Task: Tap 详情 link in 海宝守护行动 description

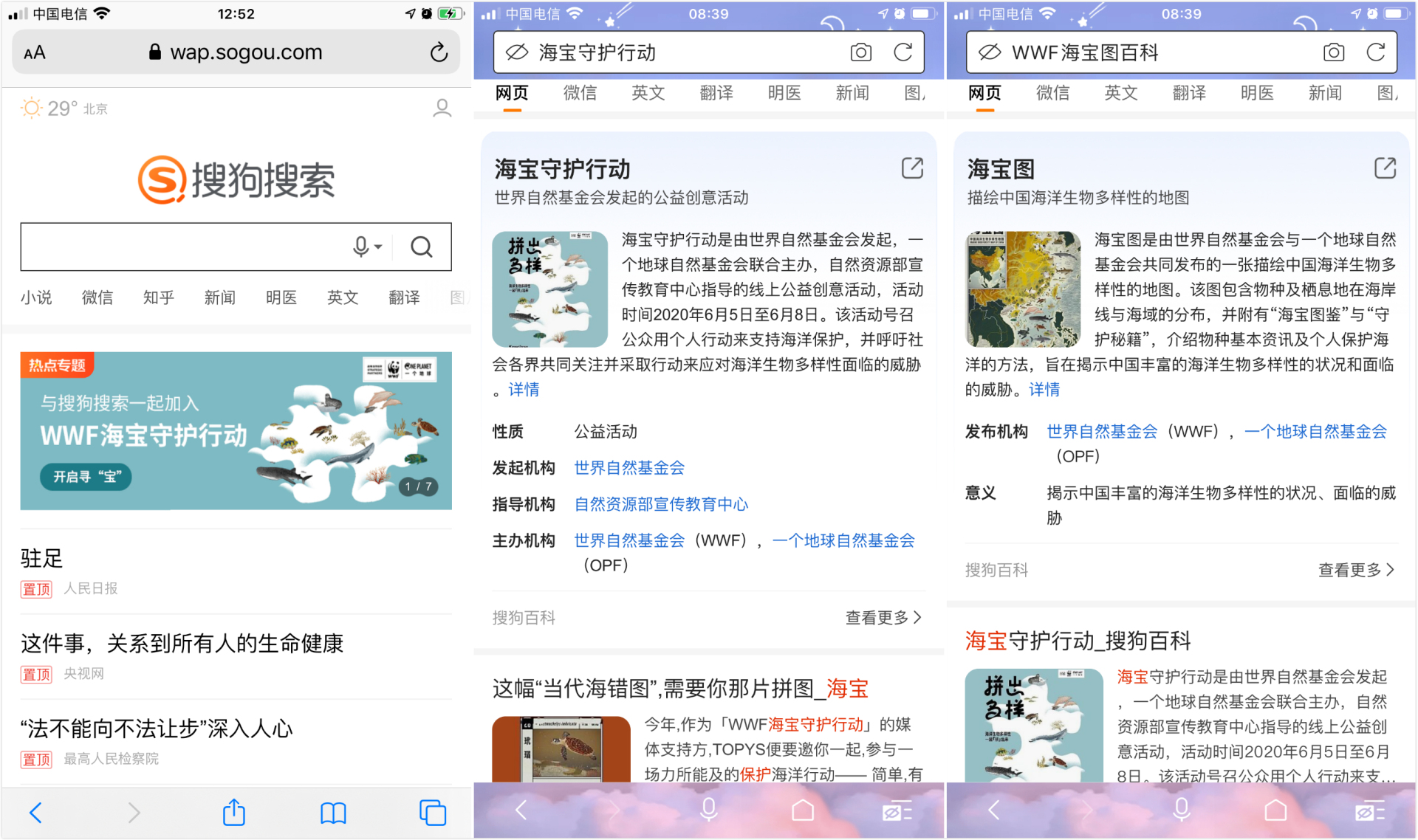Action: tap(524, 390)
